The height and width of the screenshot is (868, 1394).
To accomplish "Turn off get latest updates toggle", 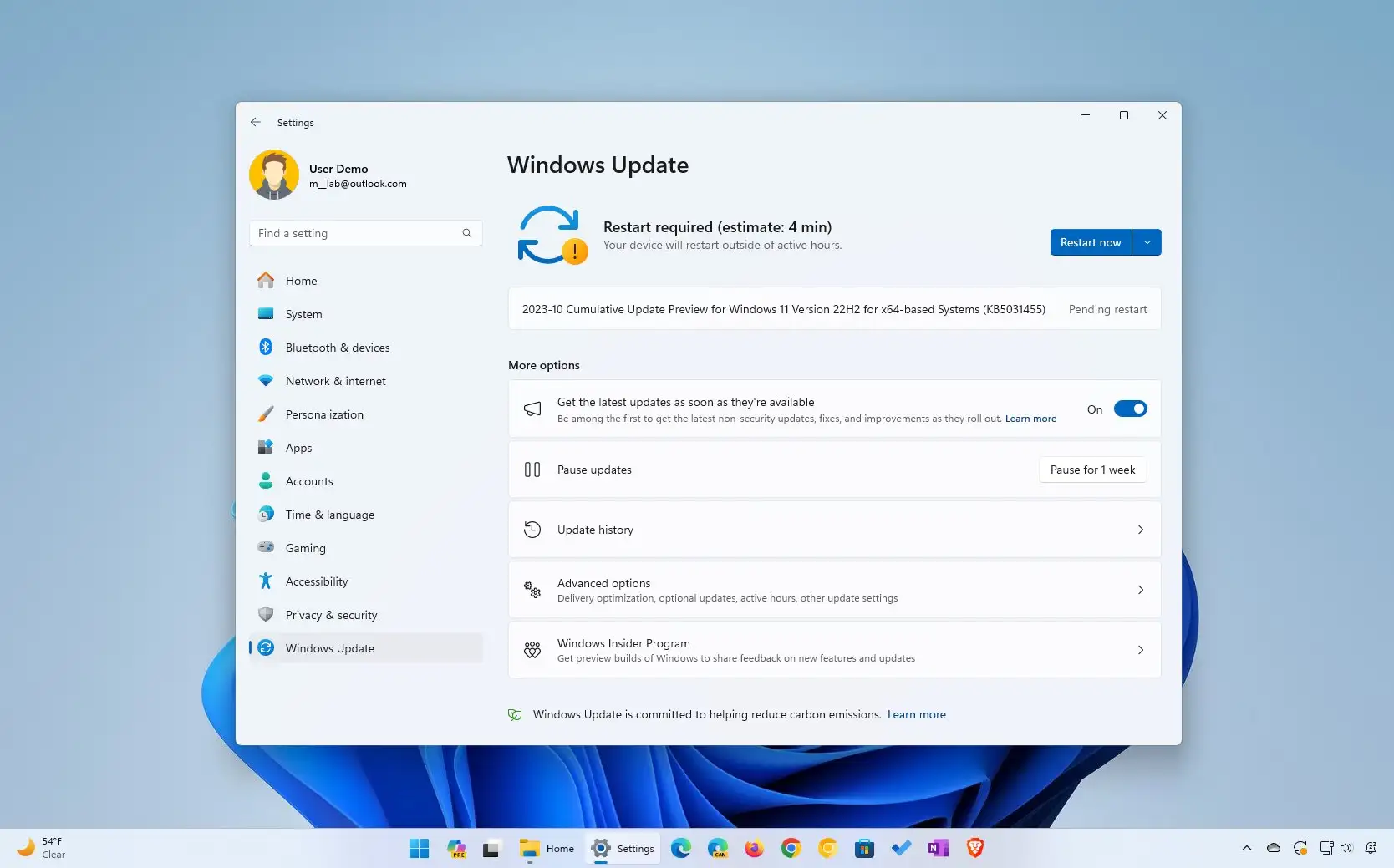I will point(1130,409).
